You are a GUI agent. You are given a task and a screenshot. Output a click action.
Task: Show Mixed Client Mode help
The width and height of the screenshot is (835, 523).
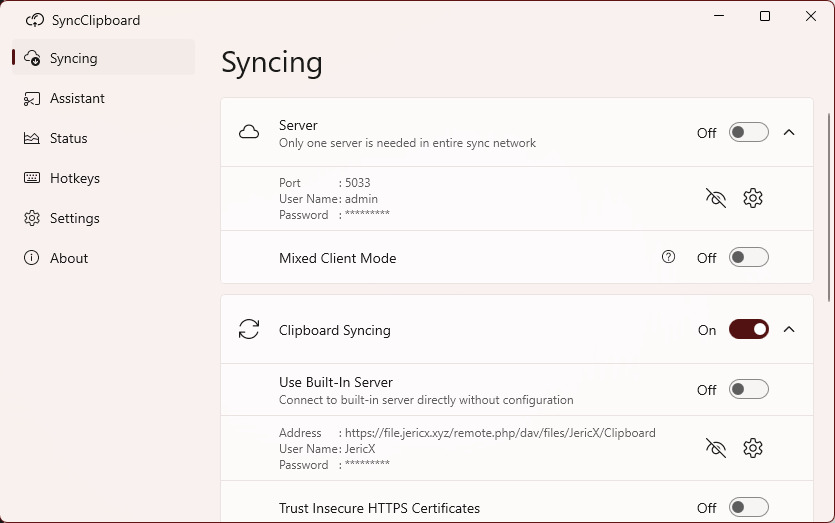click(x=668, y=257)
